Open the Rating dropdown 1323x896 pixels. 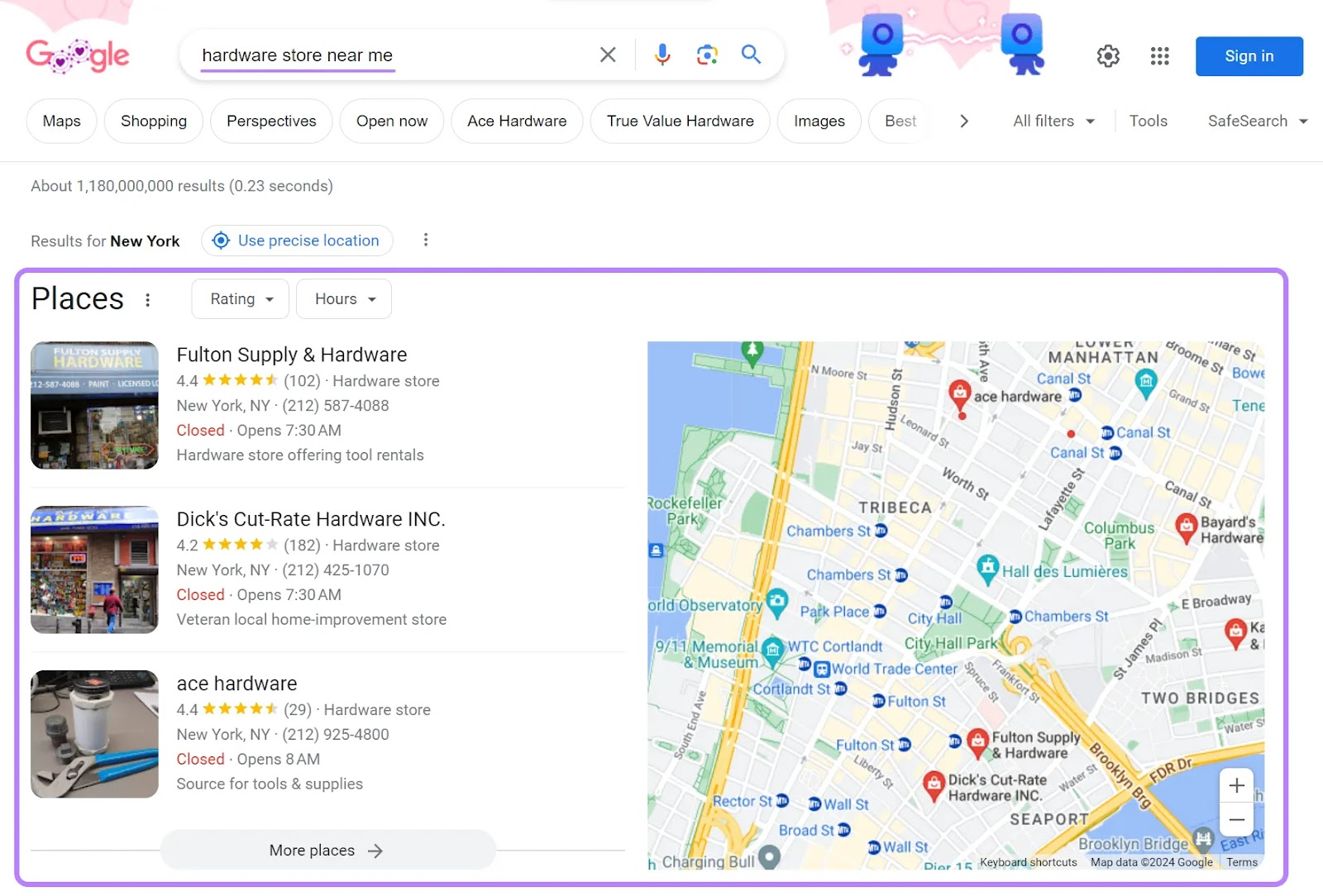tap(240, 298)
